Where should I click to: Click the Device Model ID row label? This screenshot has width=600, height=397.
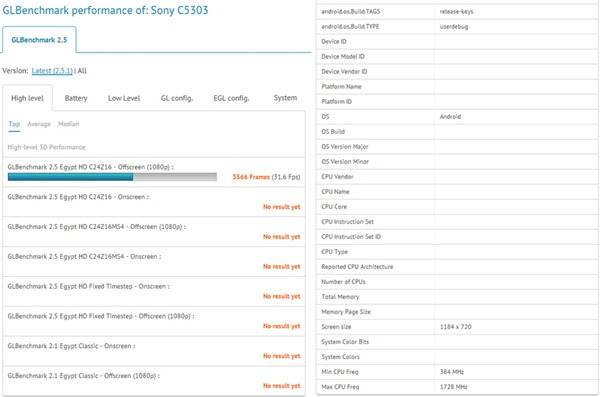point(343,56)
